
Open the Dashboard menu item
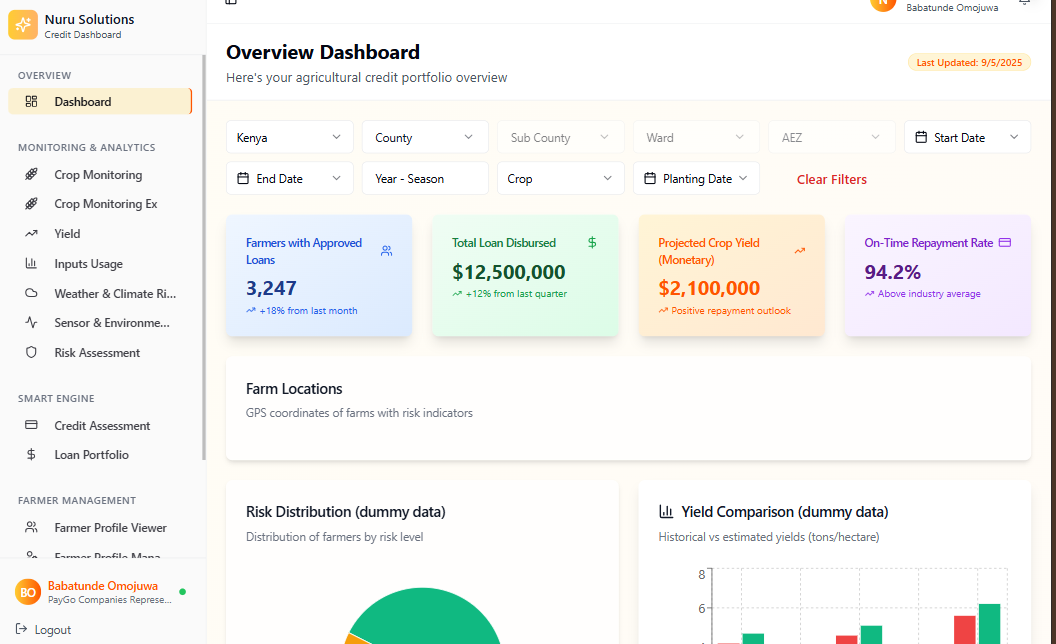click(x=100, y=102)
